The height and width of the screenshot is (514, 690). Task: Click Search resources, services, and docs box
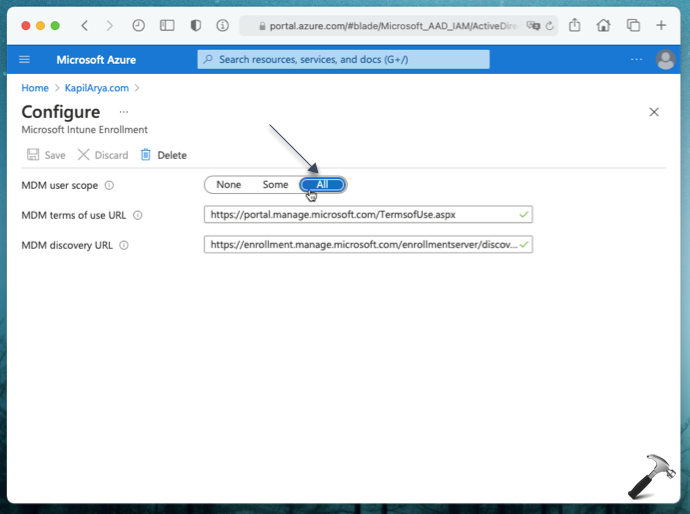[x=344, y=60]
